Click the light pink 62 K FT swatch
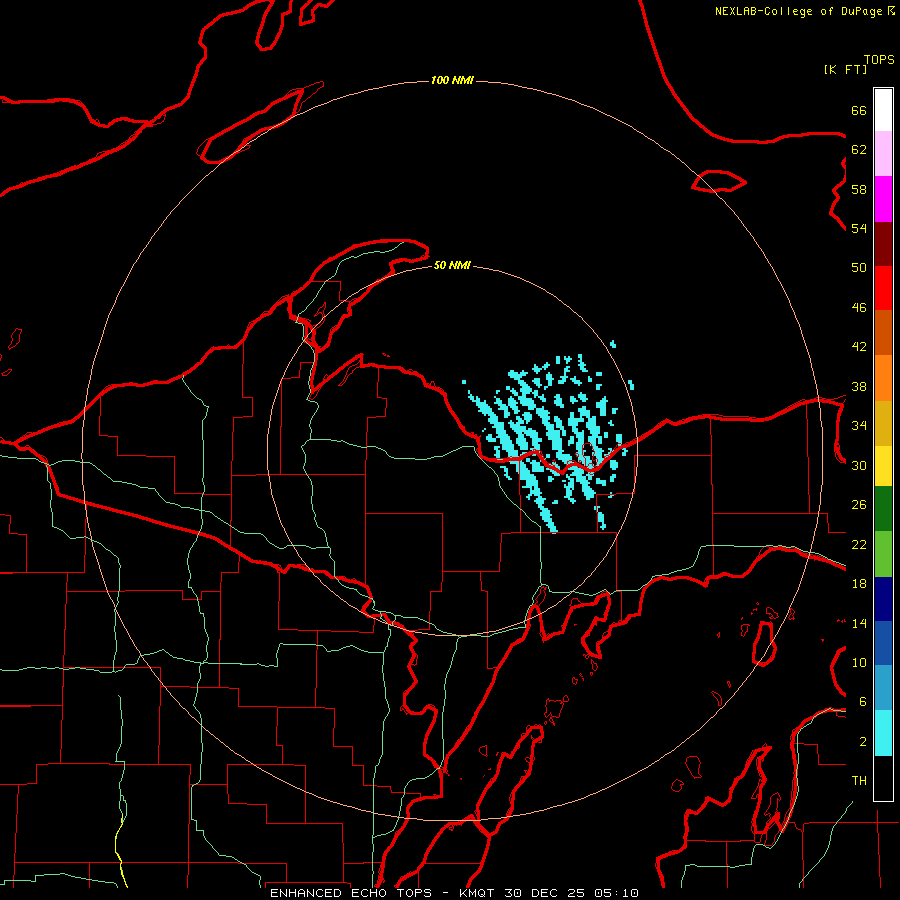900x900 pixels. pos(883,154)
